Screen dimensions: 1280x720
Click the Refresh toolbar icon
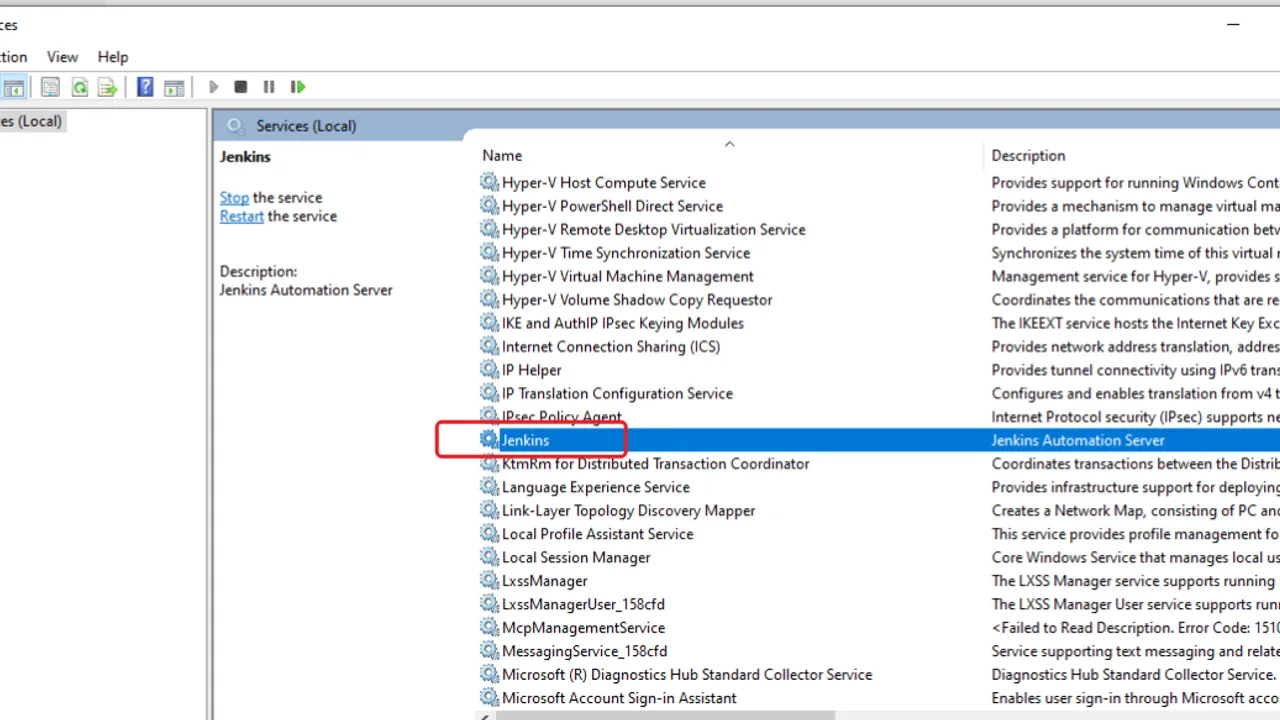click(79, 87)
